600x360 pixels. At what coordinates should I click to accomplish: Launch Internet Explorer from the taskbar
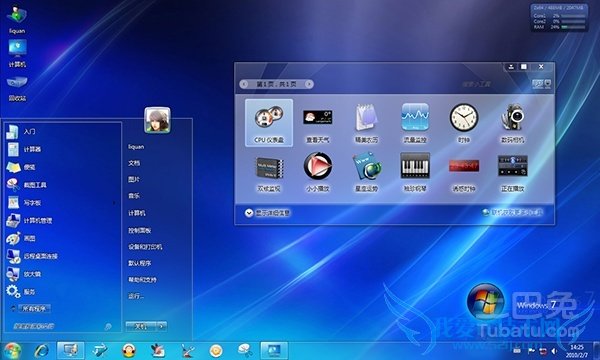click(41, 350)
